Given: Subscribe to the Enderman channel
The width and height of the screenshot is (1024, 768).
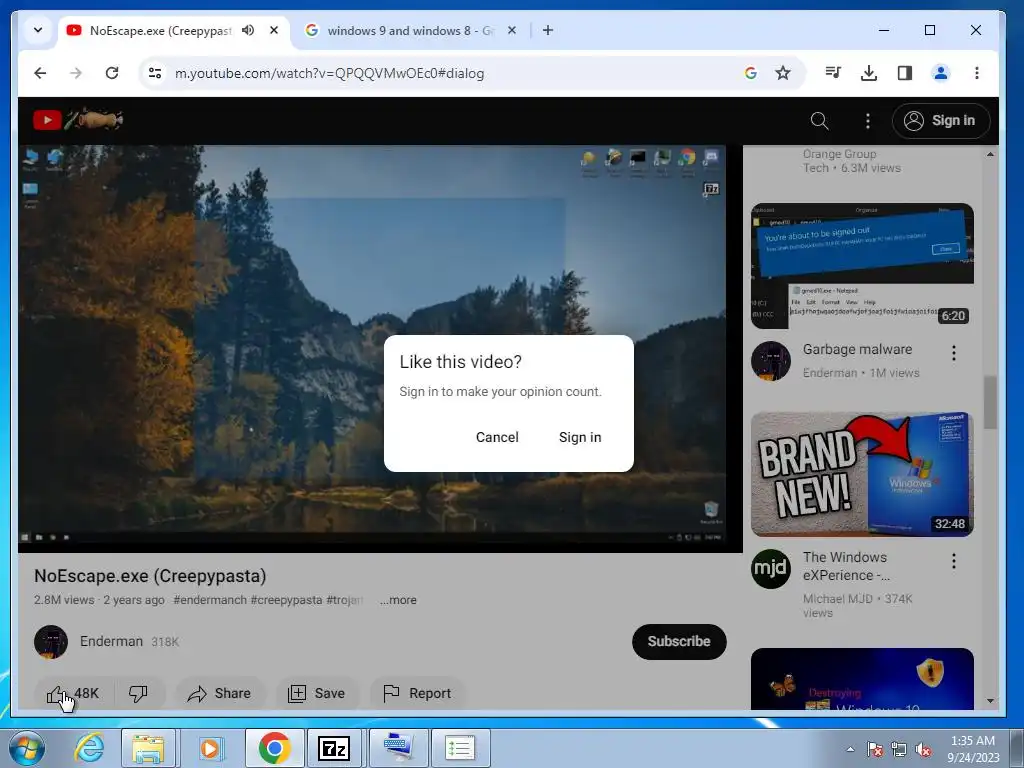Looking at the screenshot, I should [x=679, y=642].
